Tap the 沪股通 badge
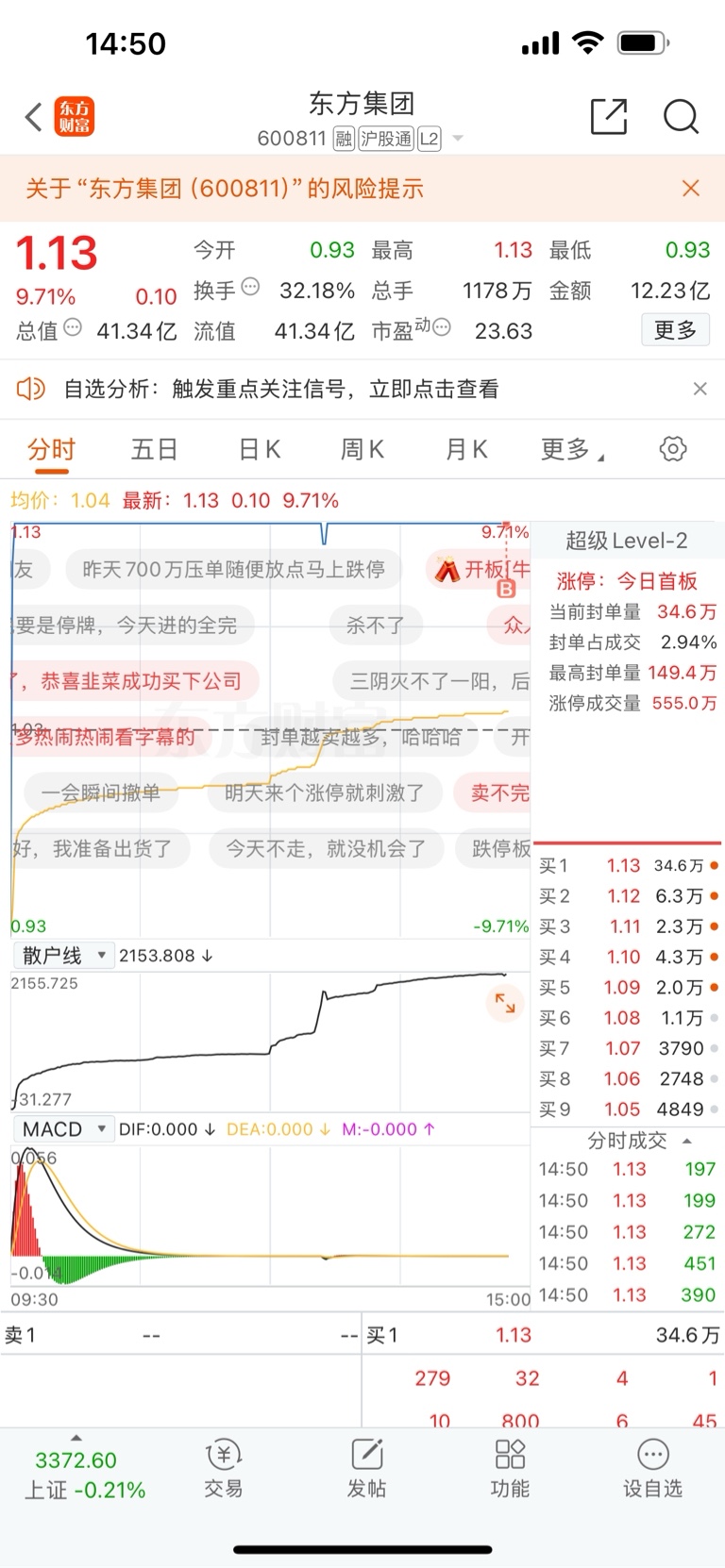Screen dimensions: 725x1568 (x=386, y=140)
